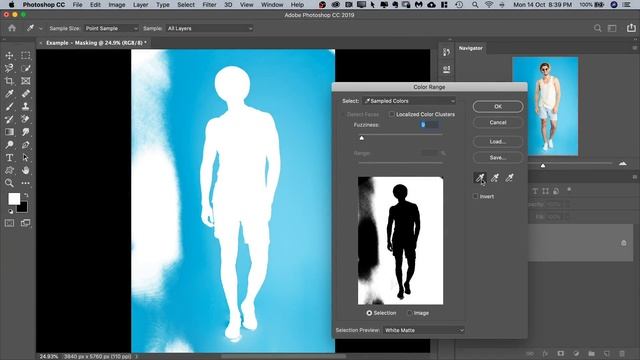This screenshot has width=640, height=360.
Task: Open the Sample Size Point Sample dropdown
Action: (x=111, y=28)
